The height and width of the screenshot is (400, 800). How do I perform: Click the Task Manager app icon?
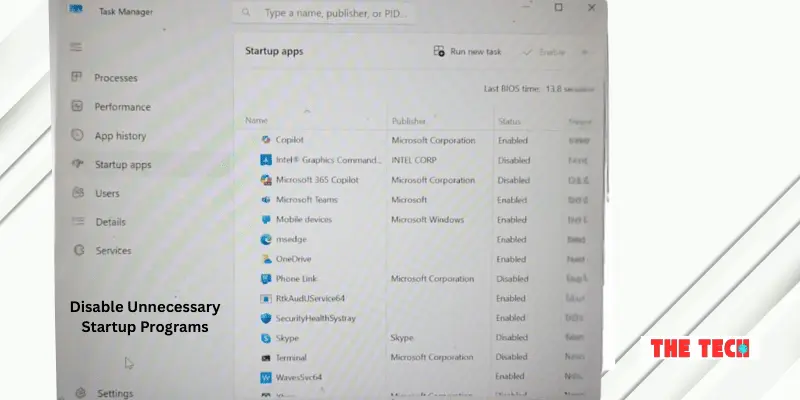click(76, 9)
